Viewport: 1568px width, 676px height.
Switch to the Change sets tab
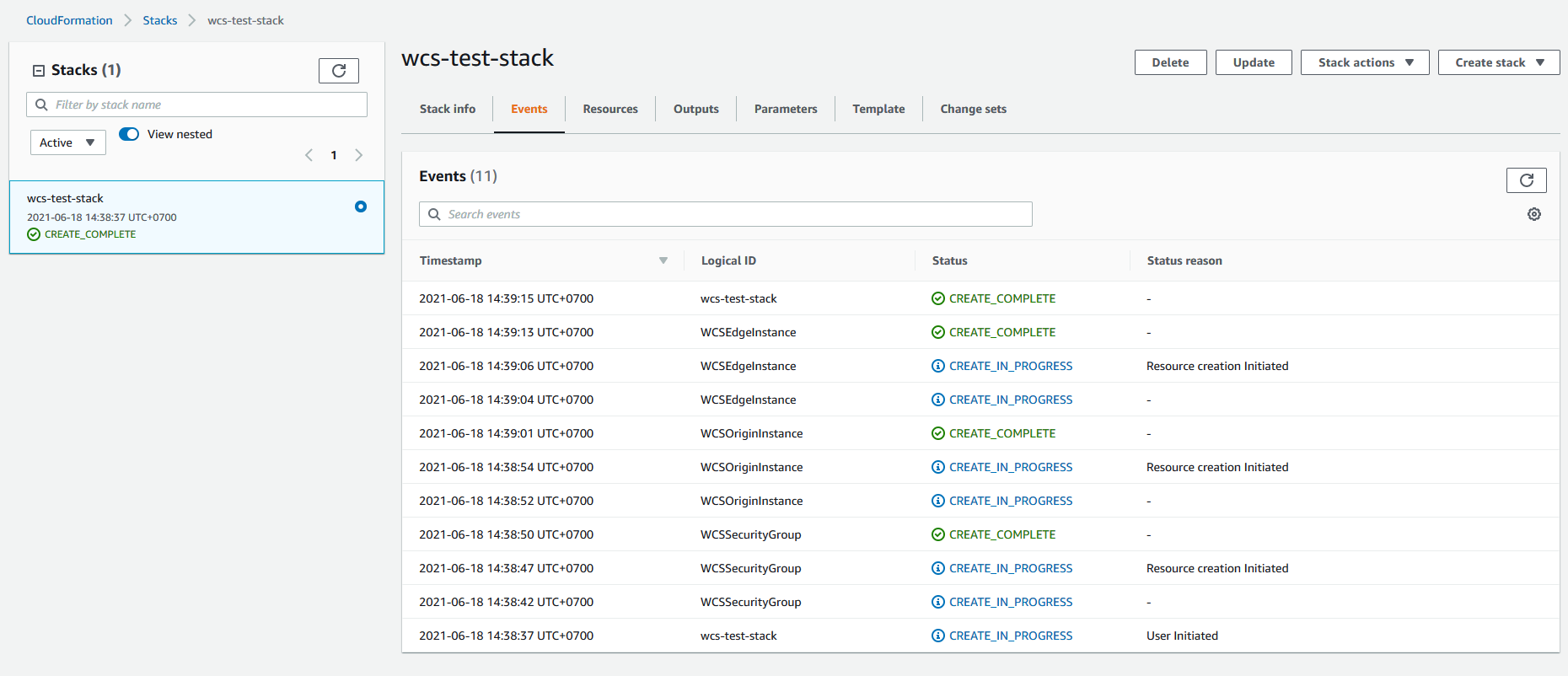pyautogui.click(x=973, y=109)
